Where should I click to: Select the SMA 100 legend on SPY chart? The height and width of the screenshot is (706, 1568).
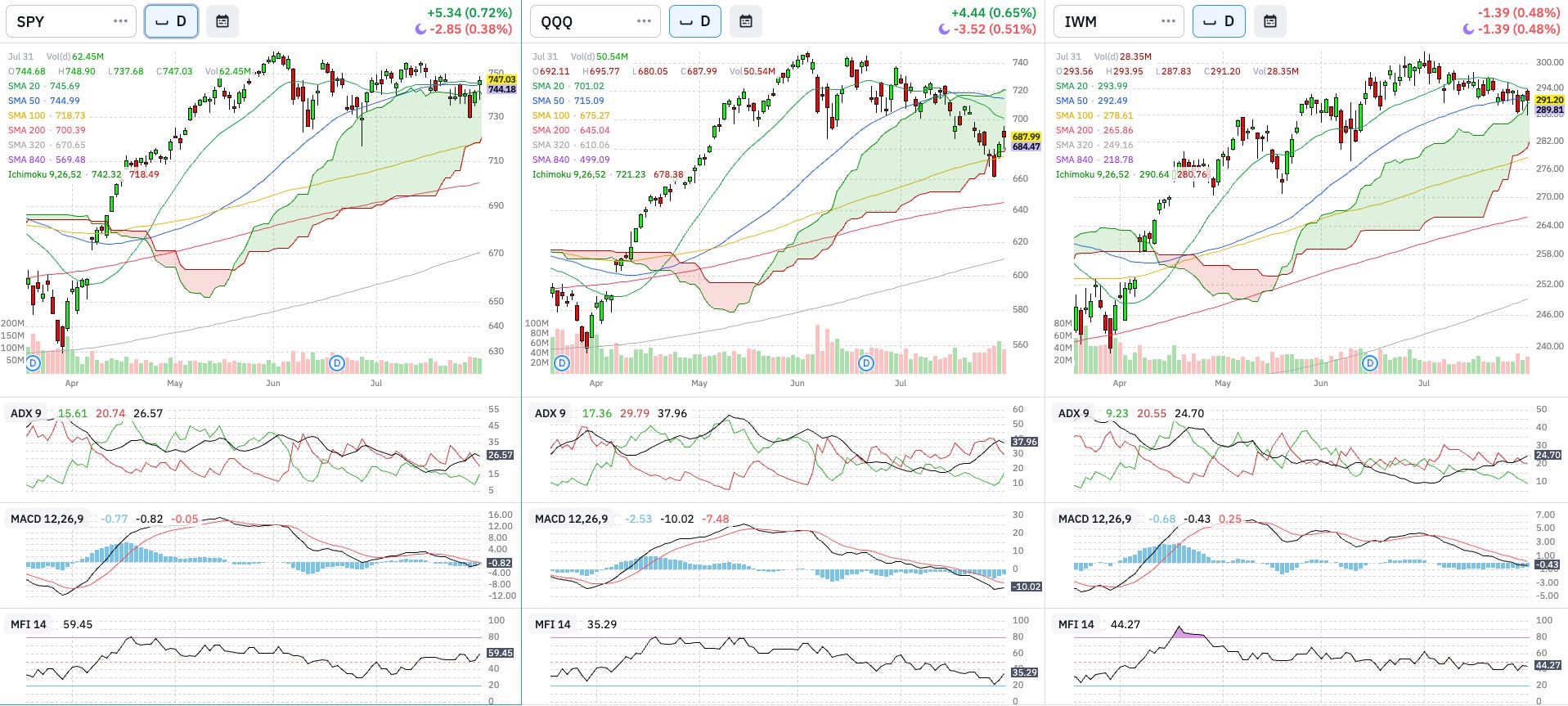[x=47, y=115]
